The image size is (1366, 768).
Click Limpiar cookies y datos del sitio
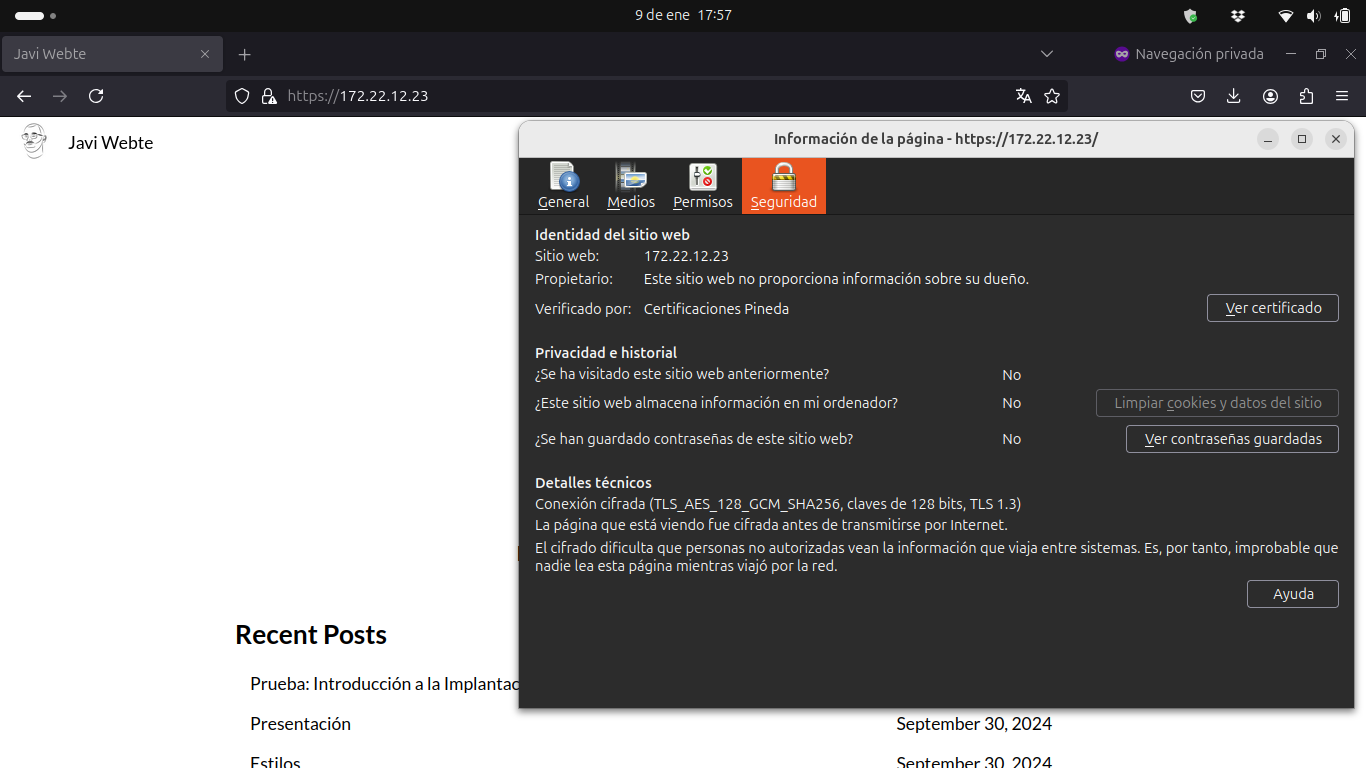(1217, 403)
